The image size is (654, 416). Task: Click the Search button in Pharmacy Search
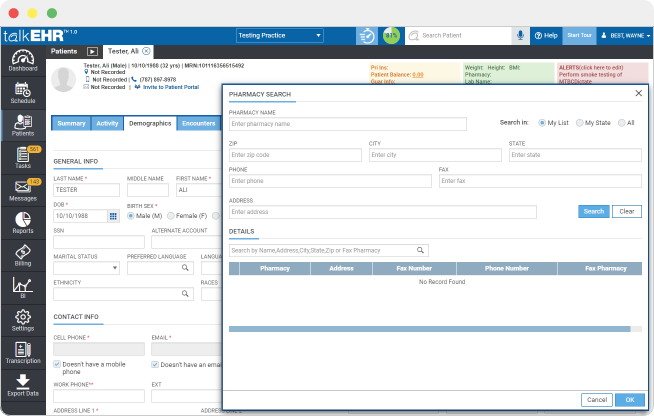pyautogui.click(x=593, y=211)
